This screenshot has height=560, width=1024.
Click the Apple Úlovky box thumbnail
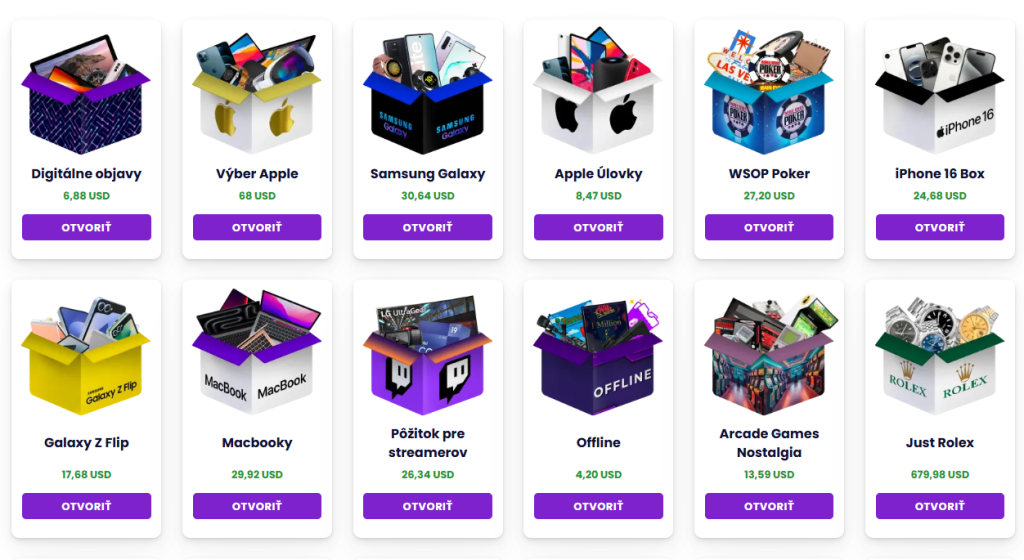[x=598, y=91]
